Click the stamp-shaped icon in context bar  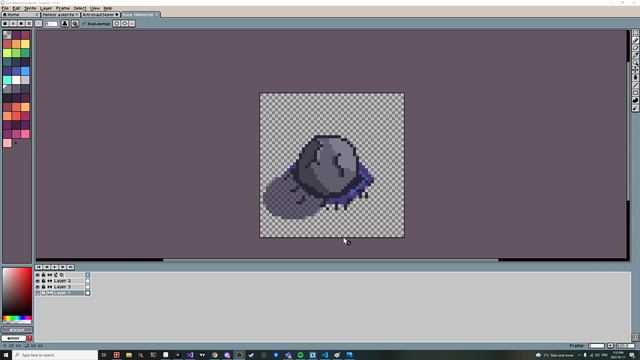click(x=65, y=24)
